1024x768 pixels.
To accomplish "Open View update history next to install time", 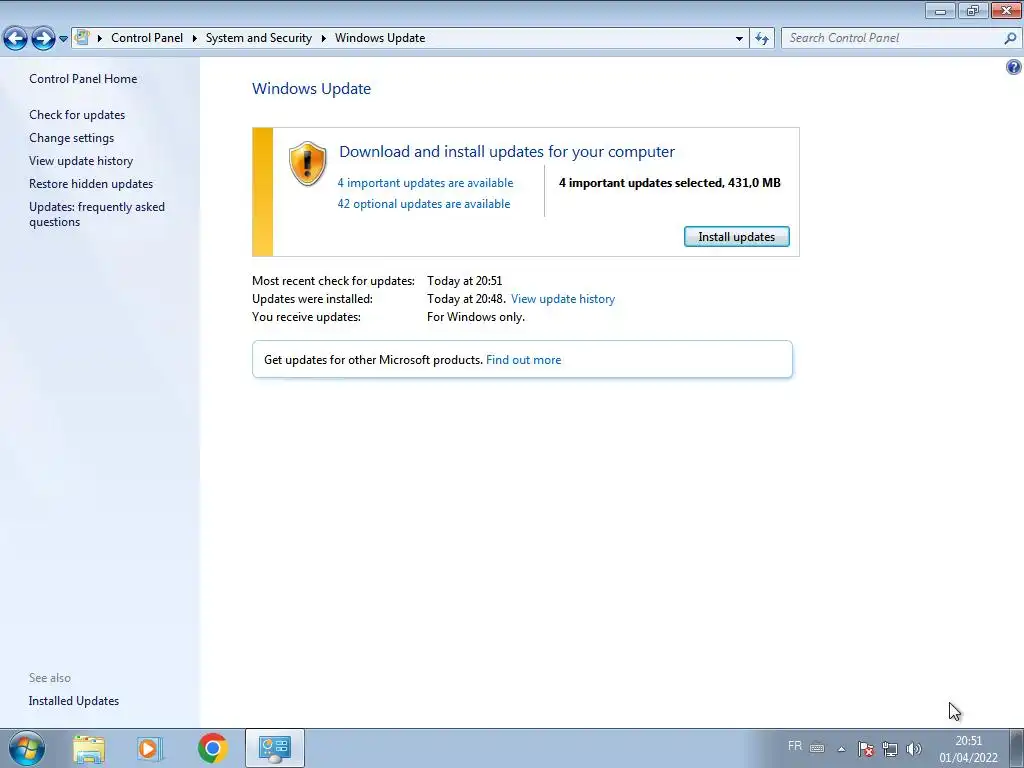I will (x=563, y=298).
